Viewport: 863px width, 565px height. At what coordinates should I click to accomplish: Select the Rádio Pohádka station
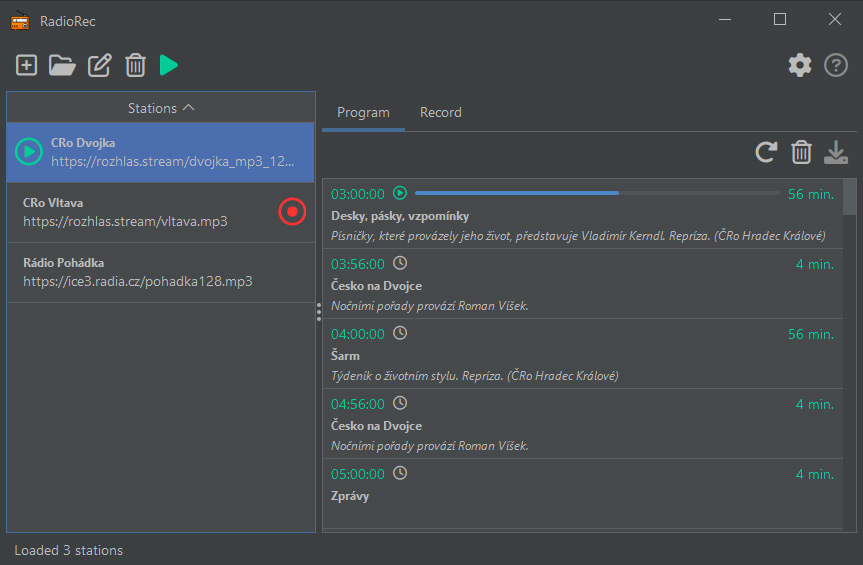[x=161, y=272]
